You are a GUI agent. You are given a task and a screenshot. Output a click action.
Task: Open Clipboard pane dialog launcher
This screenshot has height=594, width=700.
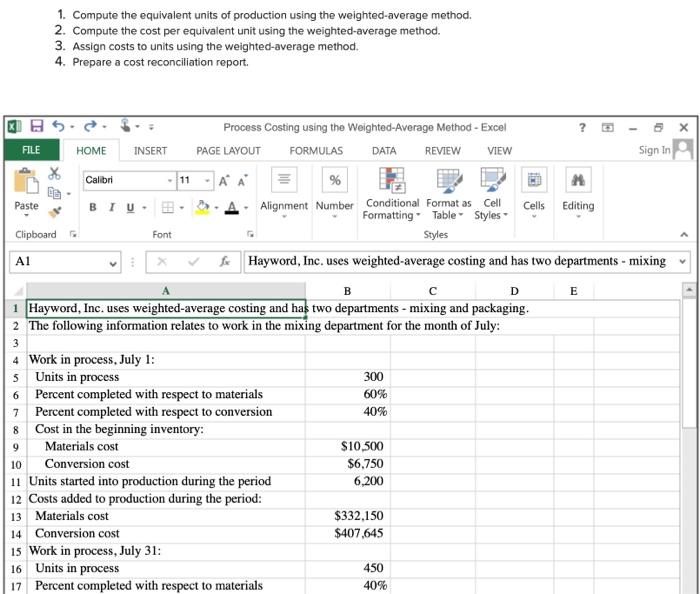pos(73,234)
